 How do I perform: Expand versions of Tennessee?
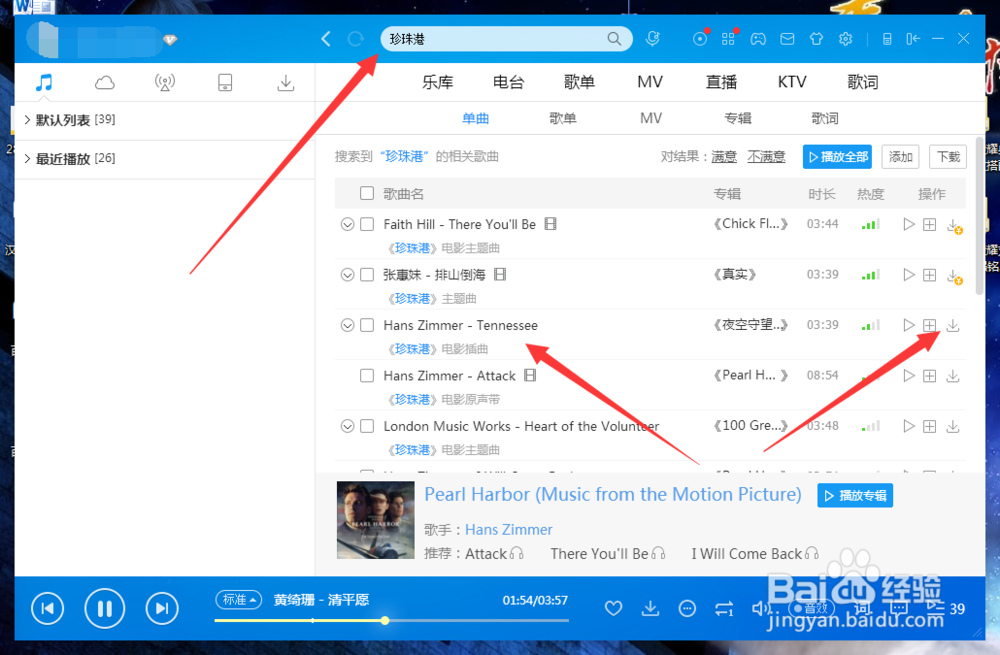(347, 325)
